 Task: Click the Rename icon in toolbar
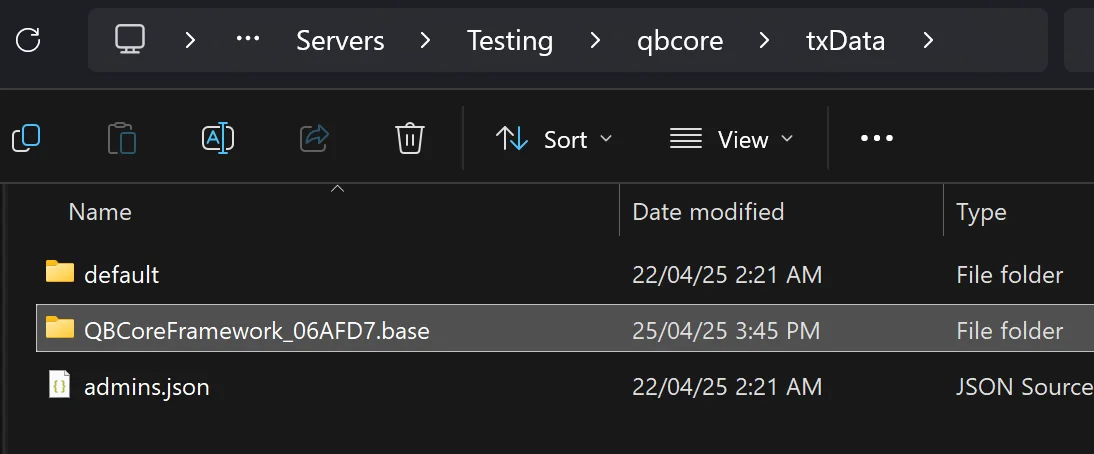pyautogui.click(x=217, y=138)
